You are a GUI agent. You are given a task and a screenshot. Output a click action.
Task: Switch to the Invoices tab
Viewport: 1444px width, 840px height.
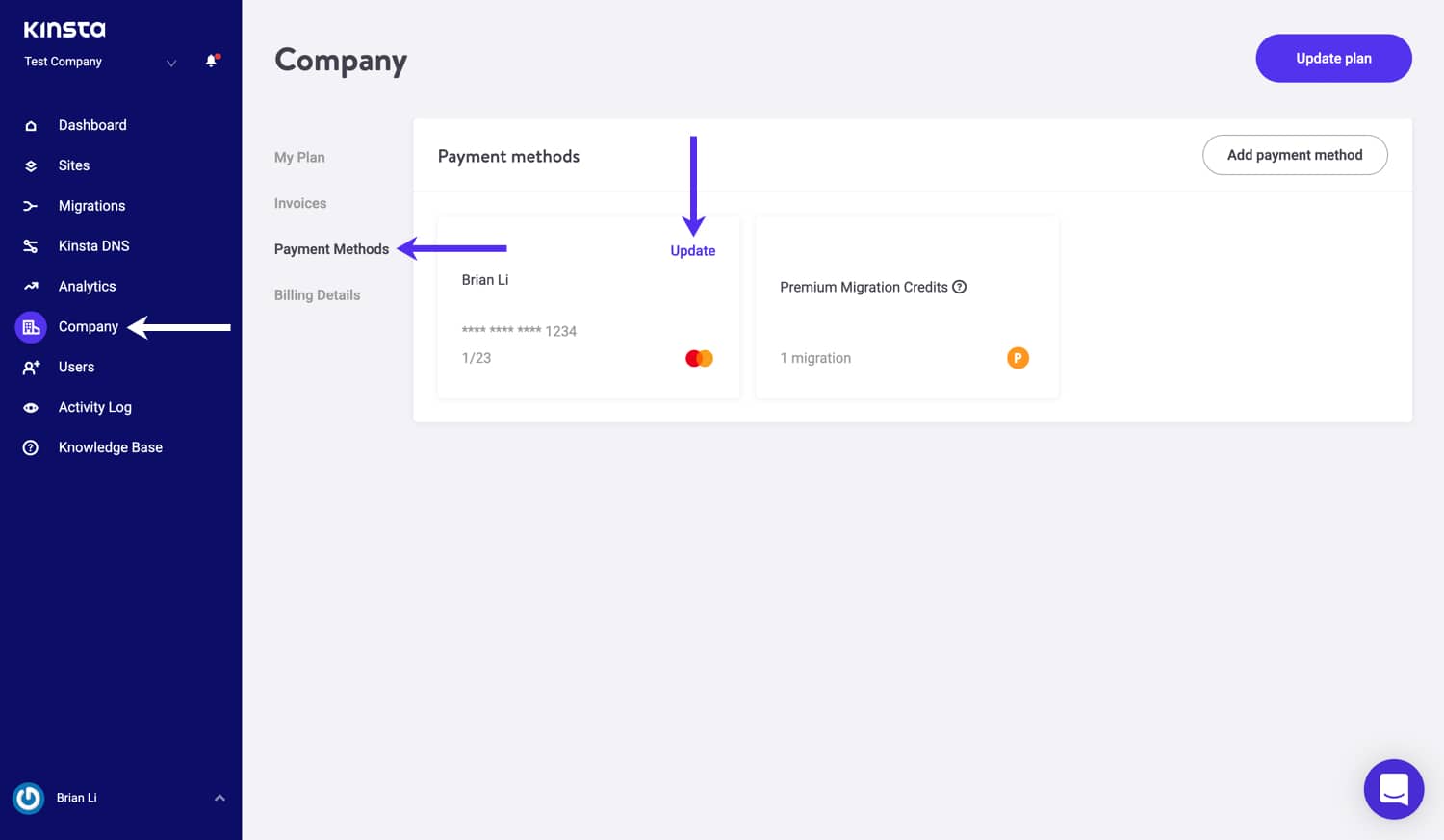[x=300, y=203]
